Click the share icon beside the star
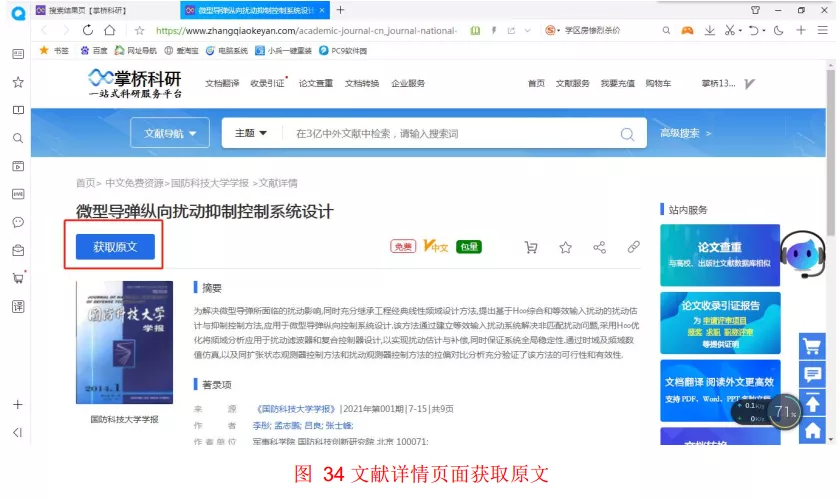Image resolution: width=840 pixels, height=499 pixels. tap(599, 247)
